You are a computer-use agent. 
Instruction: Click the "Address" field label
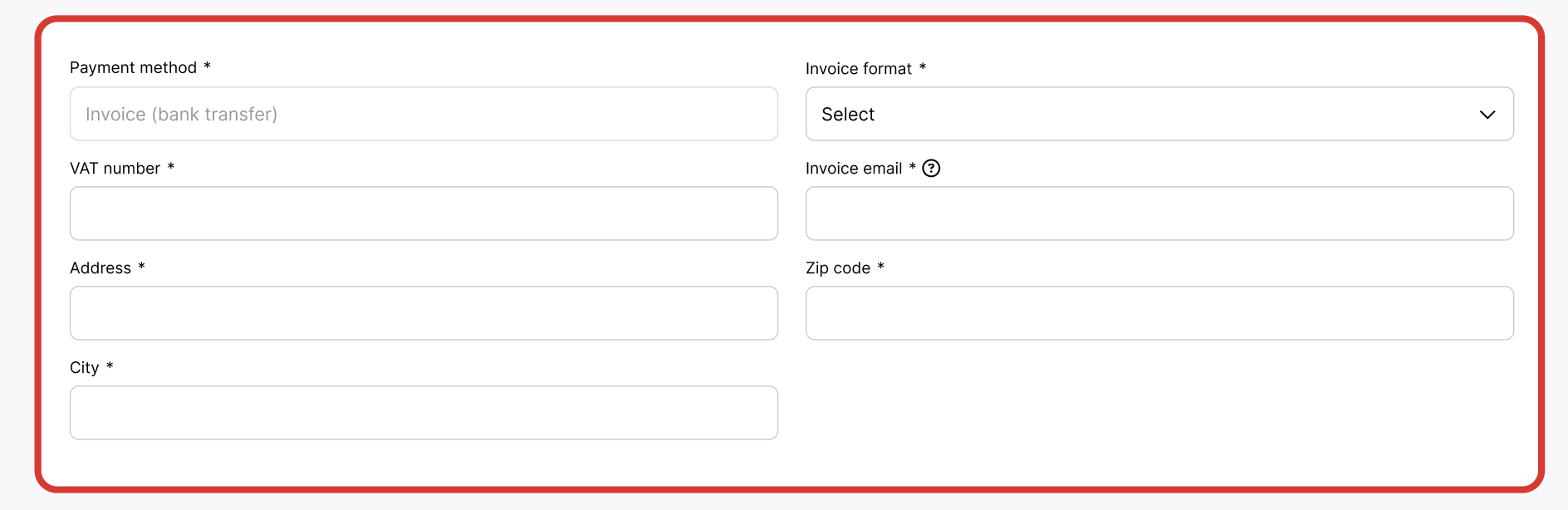click(x=100, y=268)
